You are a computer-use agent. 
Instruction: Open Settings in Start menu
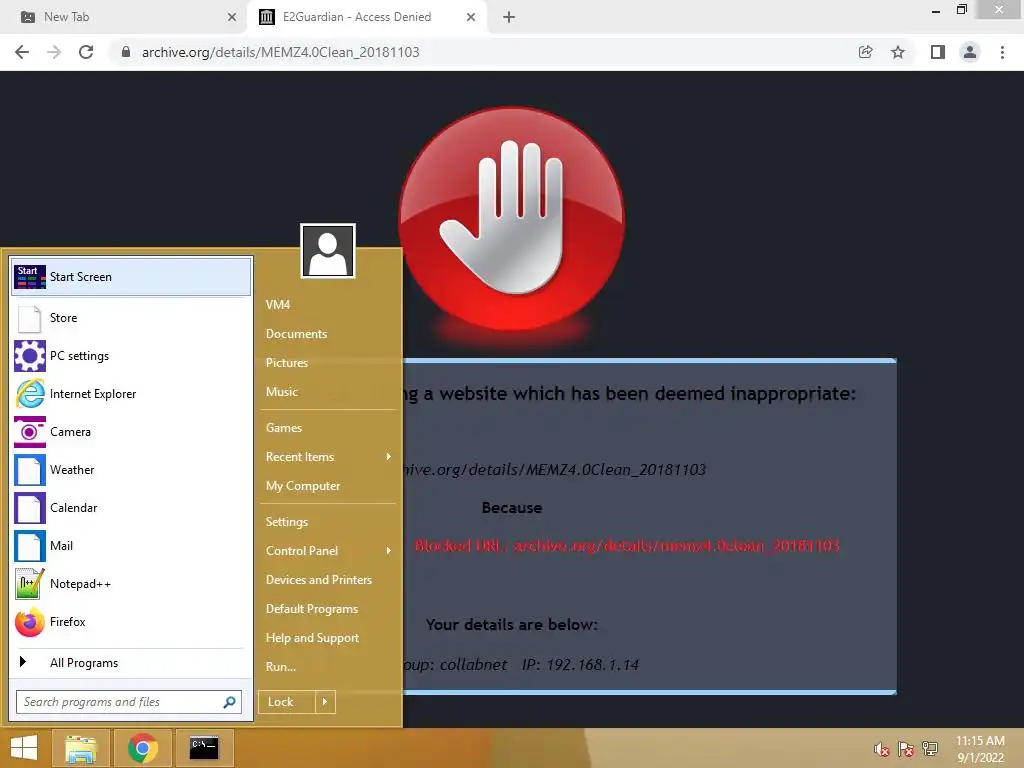(x=287, y=522)
